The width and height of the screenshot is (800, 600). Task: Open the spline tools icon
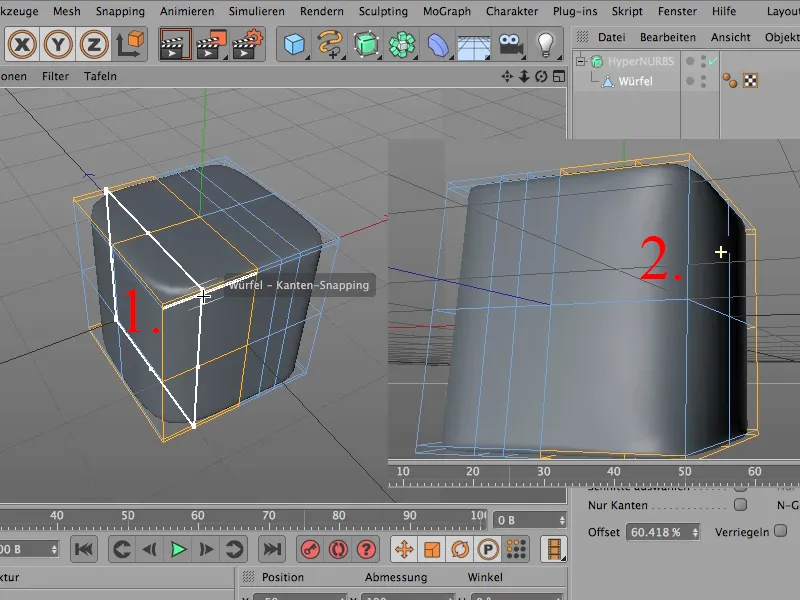tap(330, 45)
